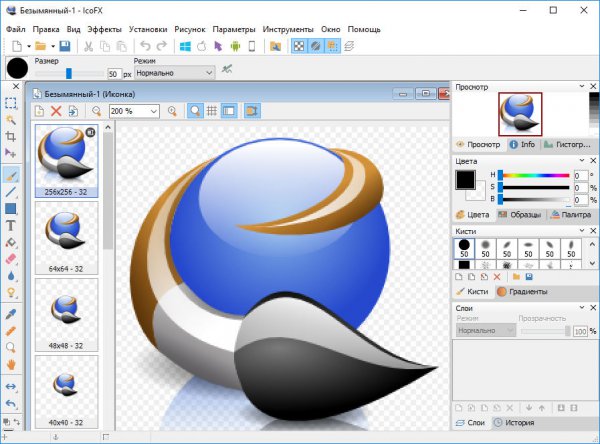Delete image with the red X icon

tap(56, 111)
